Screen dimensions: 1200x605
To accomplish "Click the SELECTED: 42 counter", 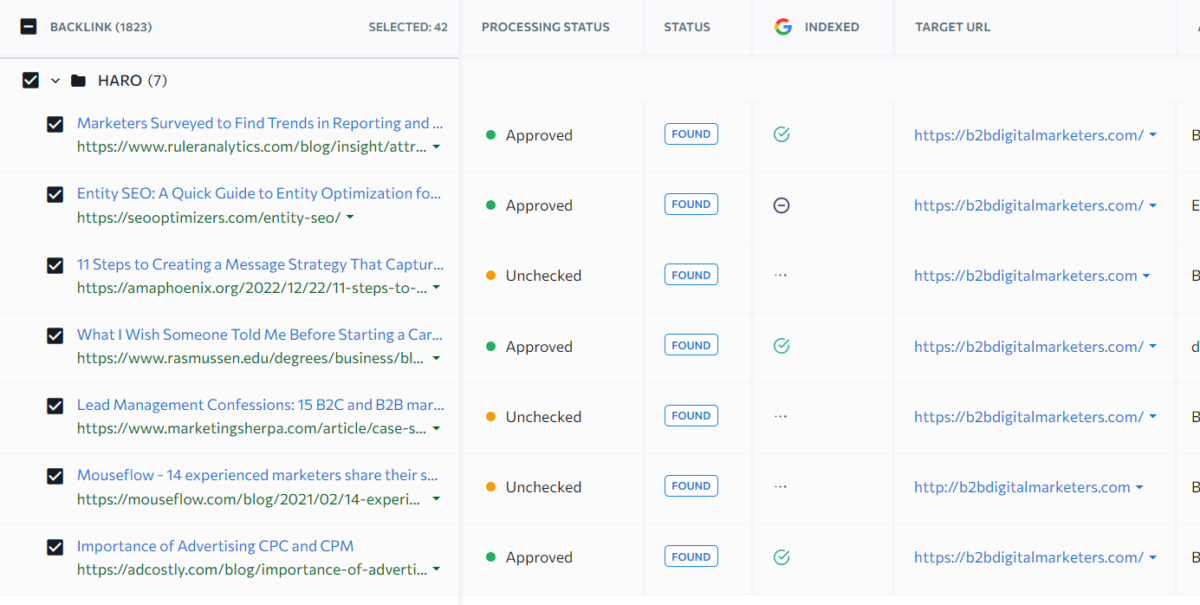I will pos(408,27).
